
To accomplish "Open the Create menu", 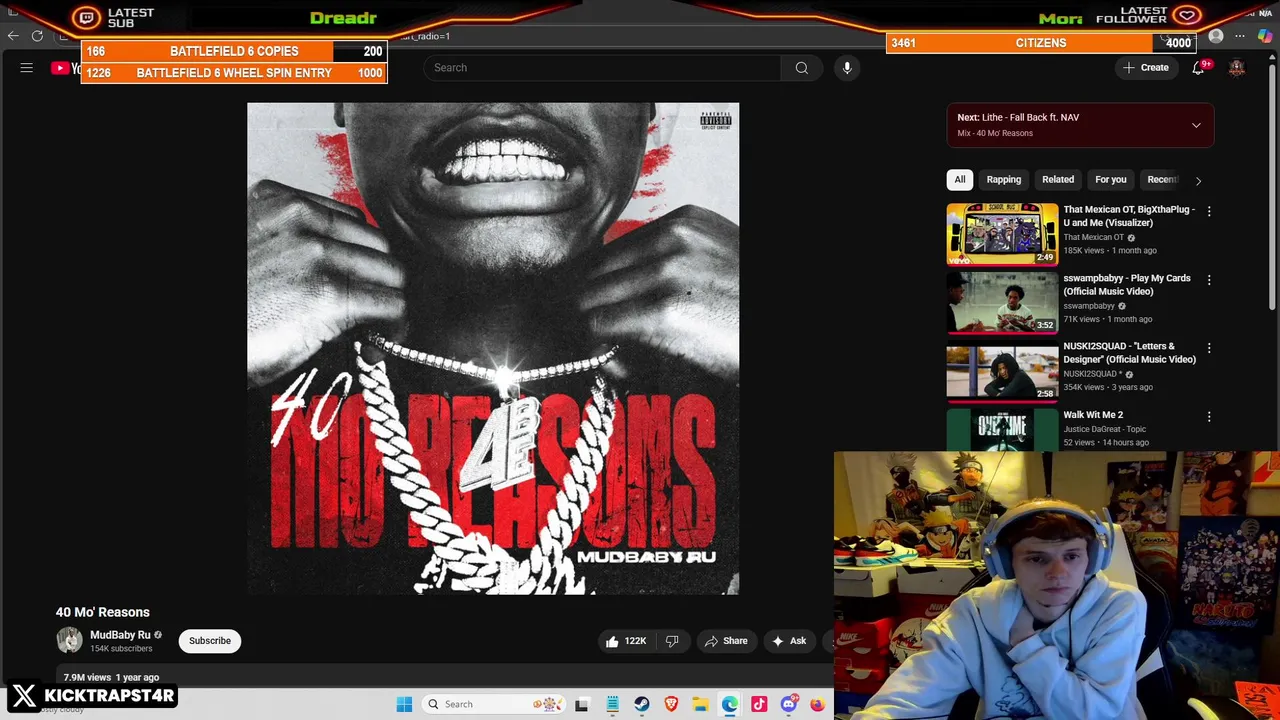I will click(1146, 68).
